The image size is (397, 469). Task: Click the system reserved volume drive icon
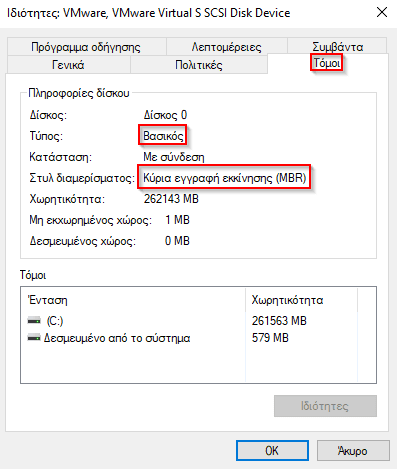click(x=34, y=338)
